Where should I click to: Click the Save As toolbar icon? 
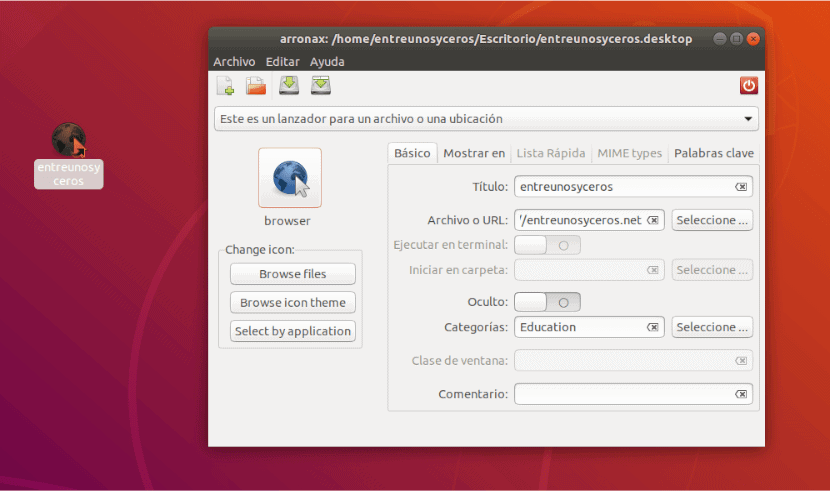(321, 85)
